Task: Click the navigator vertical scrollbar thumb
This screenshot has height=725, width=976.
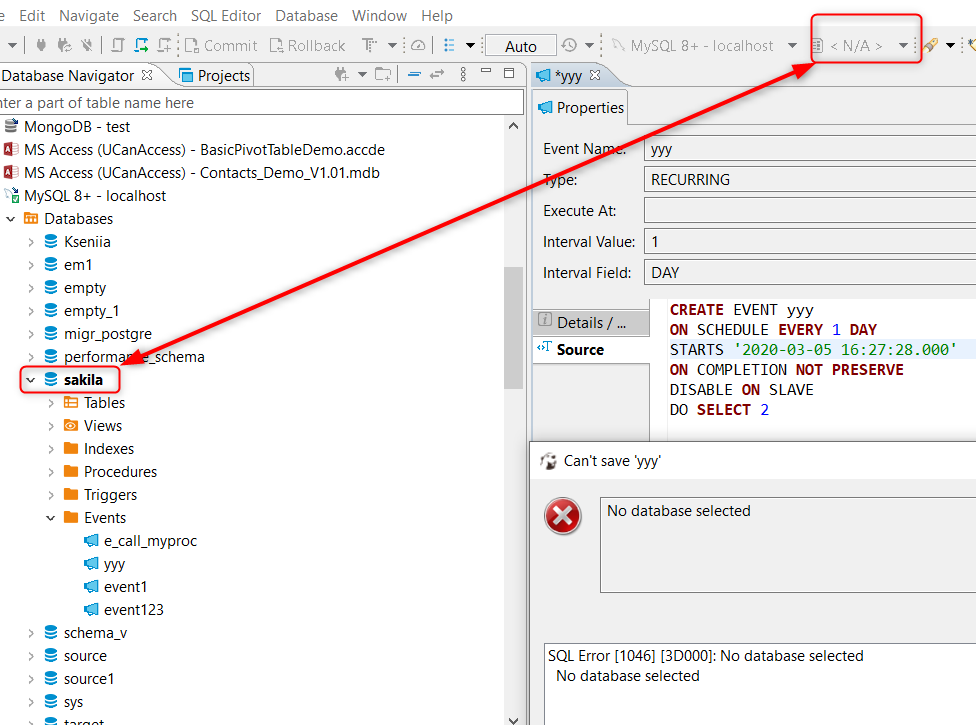Action: tap(514, 328)
